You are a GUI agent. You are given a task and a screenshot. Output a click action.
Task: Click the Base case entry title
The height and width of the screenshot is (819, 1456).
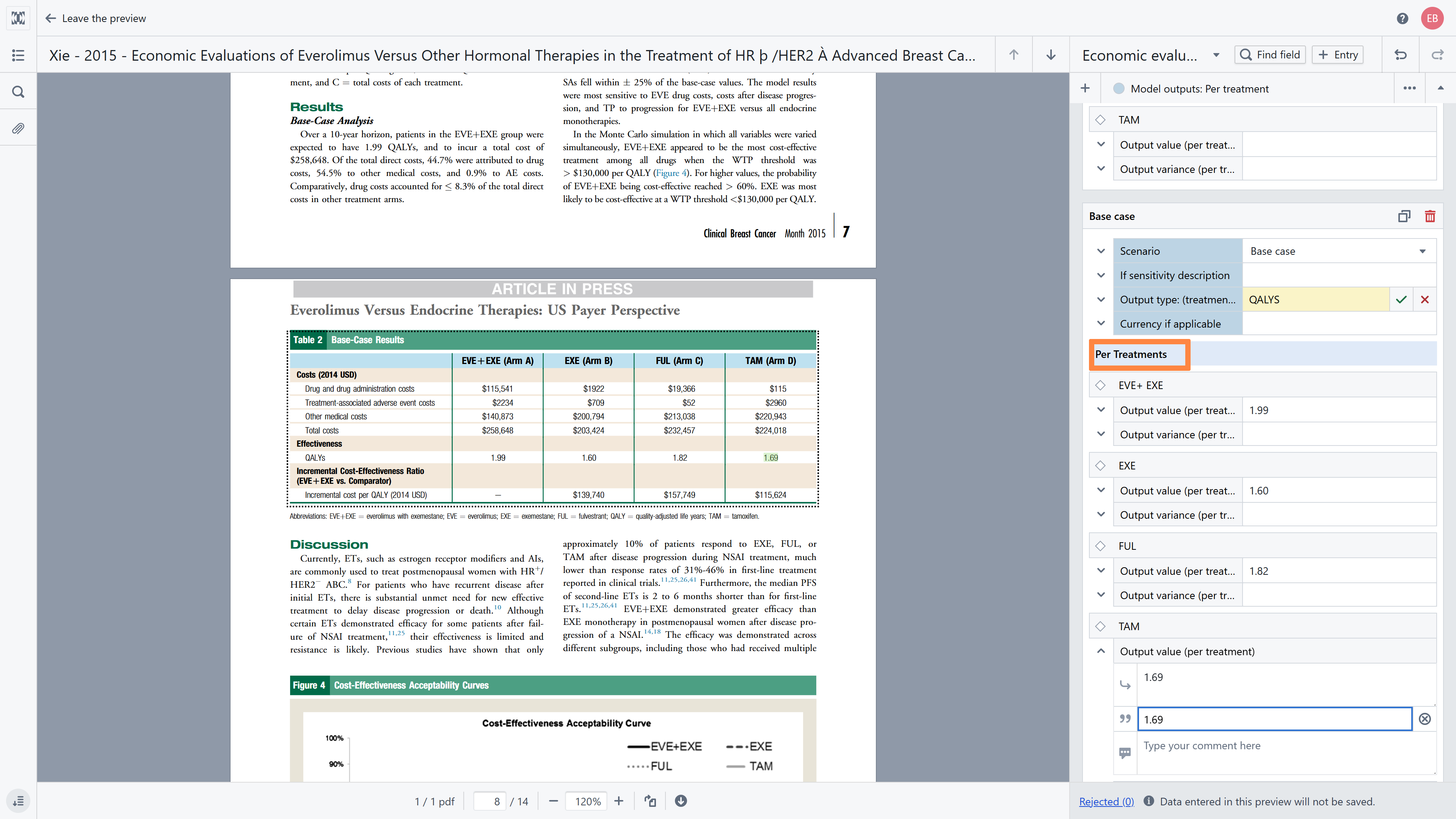pos(1112,216)
